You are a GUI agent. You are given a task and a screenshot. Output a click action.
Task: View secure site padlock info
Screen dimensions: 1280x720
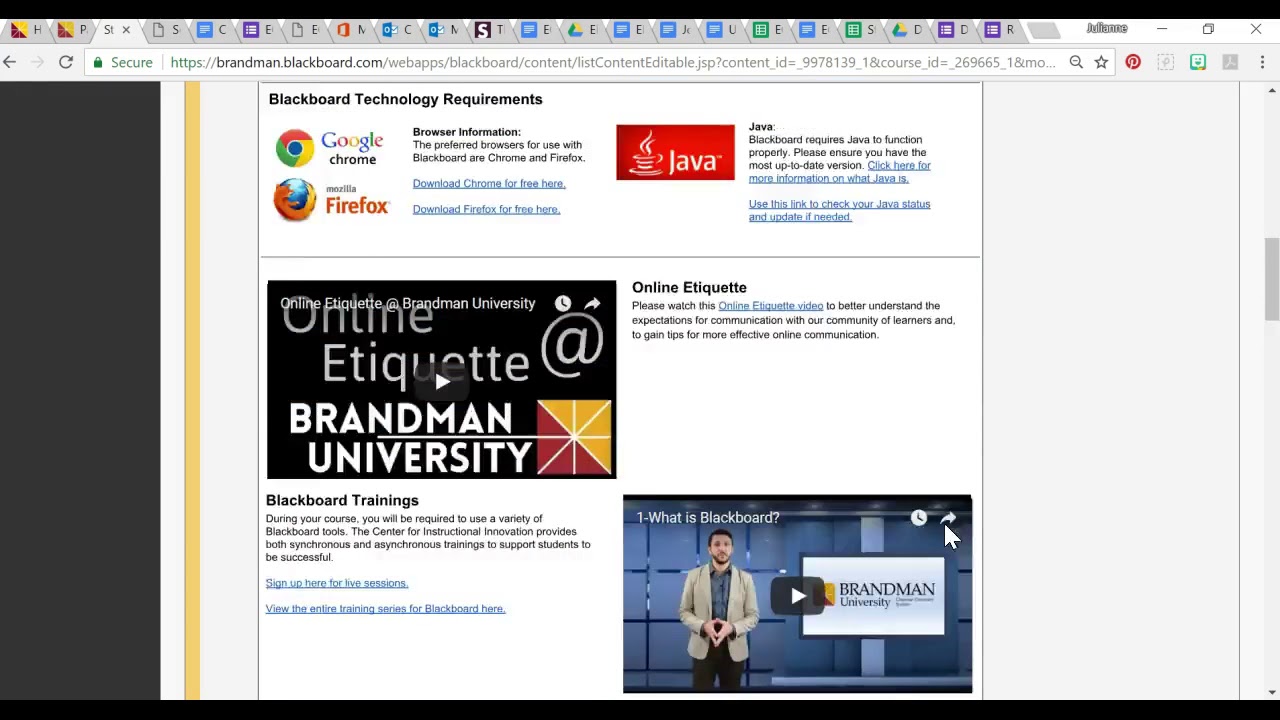click(98, 62)
